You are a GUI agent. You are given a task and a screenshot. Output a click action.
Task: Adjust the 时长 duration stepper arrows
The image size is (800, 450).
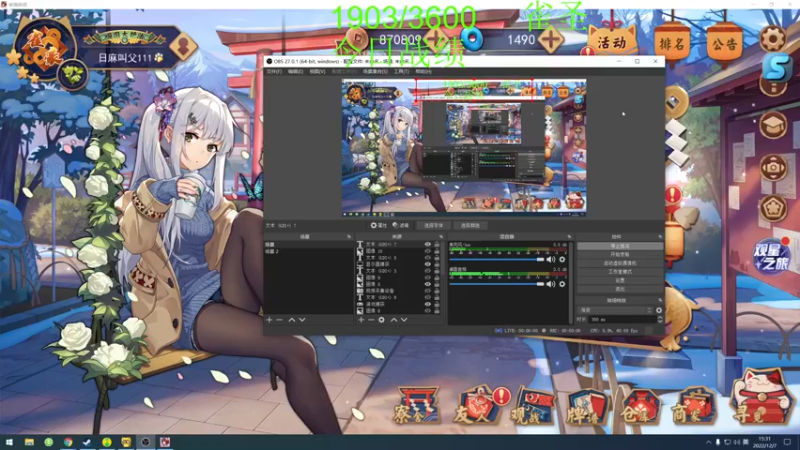point(660,319)
